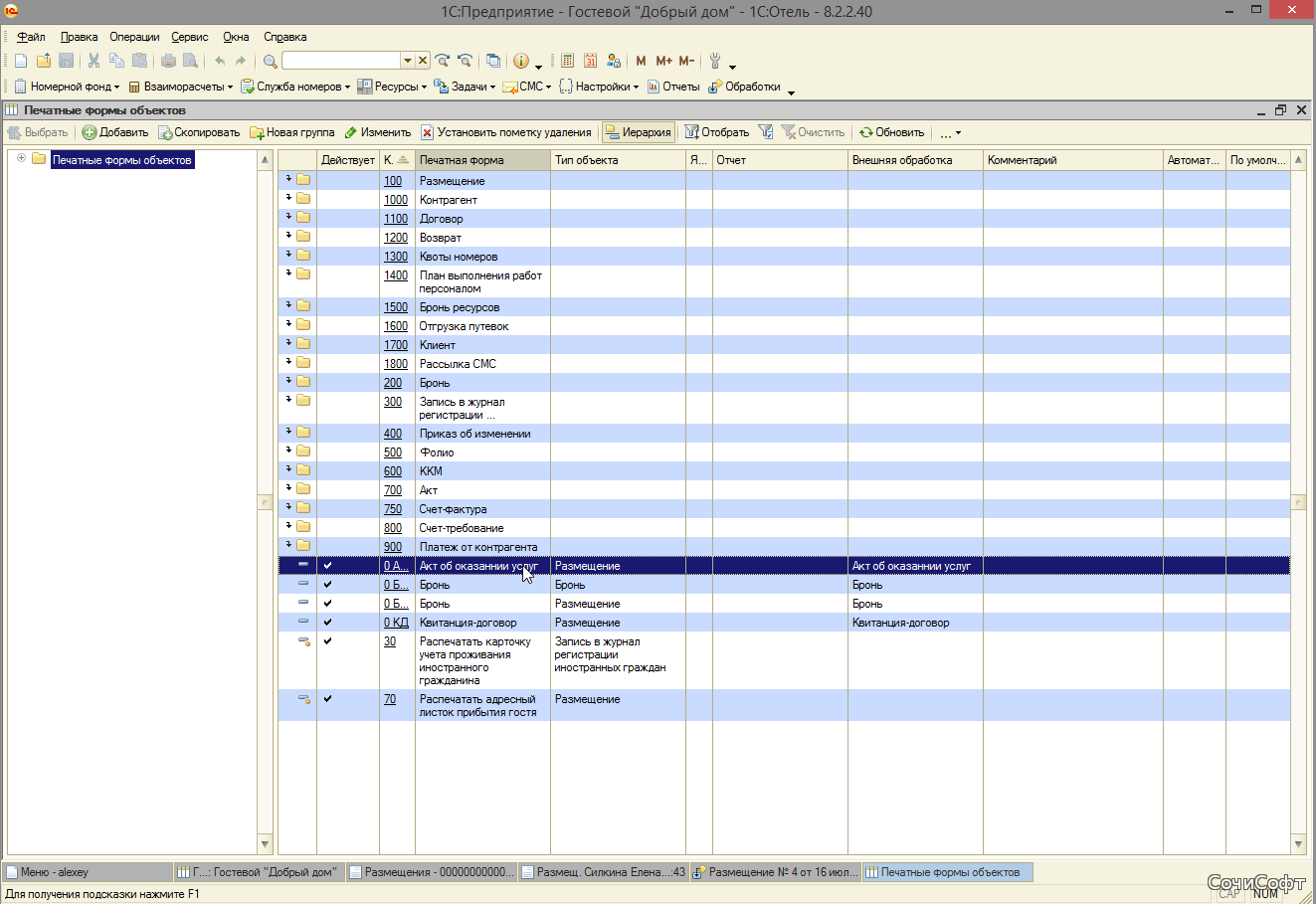Expand the Размещение folder row 100
The image size is (1316, 904).
coord(288,179)
